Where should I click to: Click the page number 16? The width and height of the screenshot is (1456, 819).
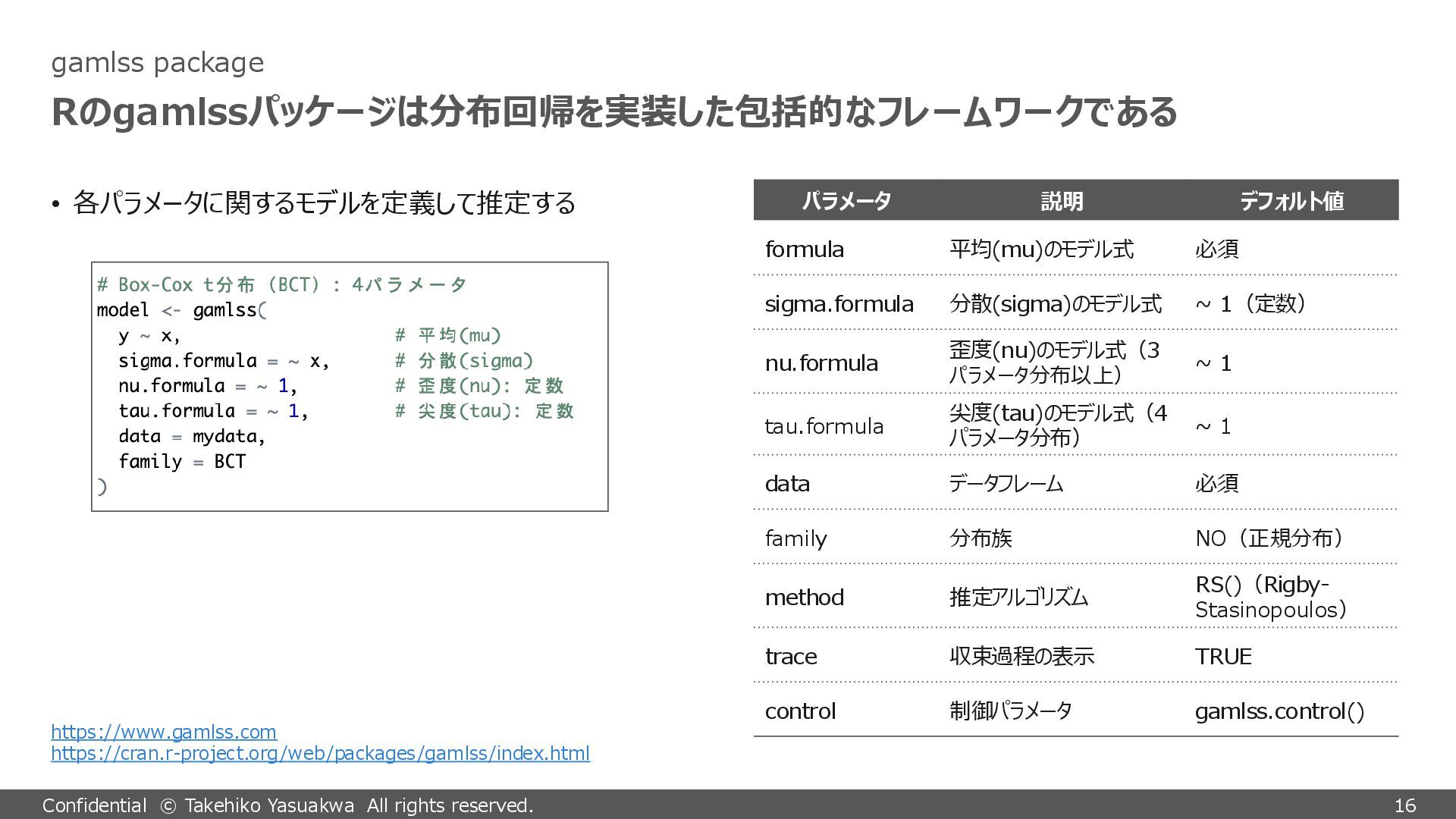point(1404,805)
